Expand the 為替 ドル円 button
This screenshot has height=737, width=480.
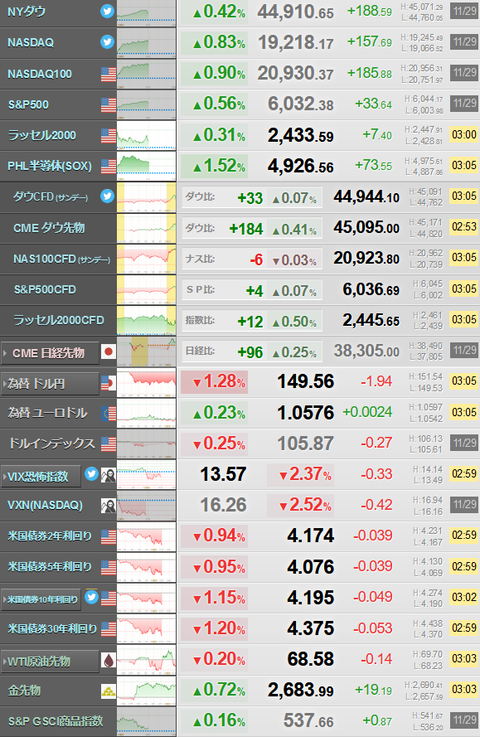tap(50, 384)
